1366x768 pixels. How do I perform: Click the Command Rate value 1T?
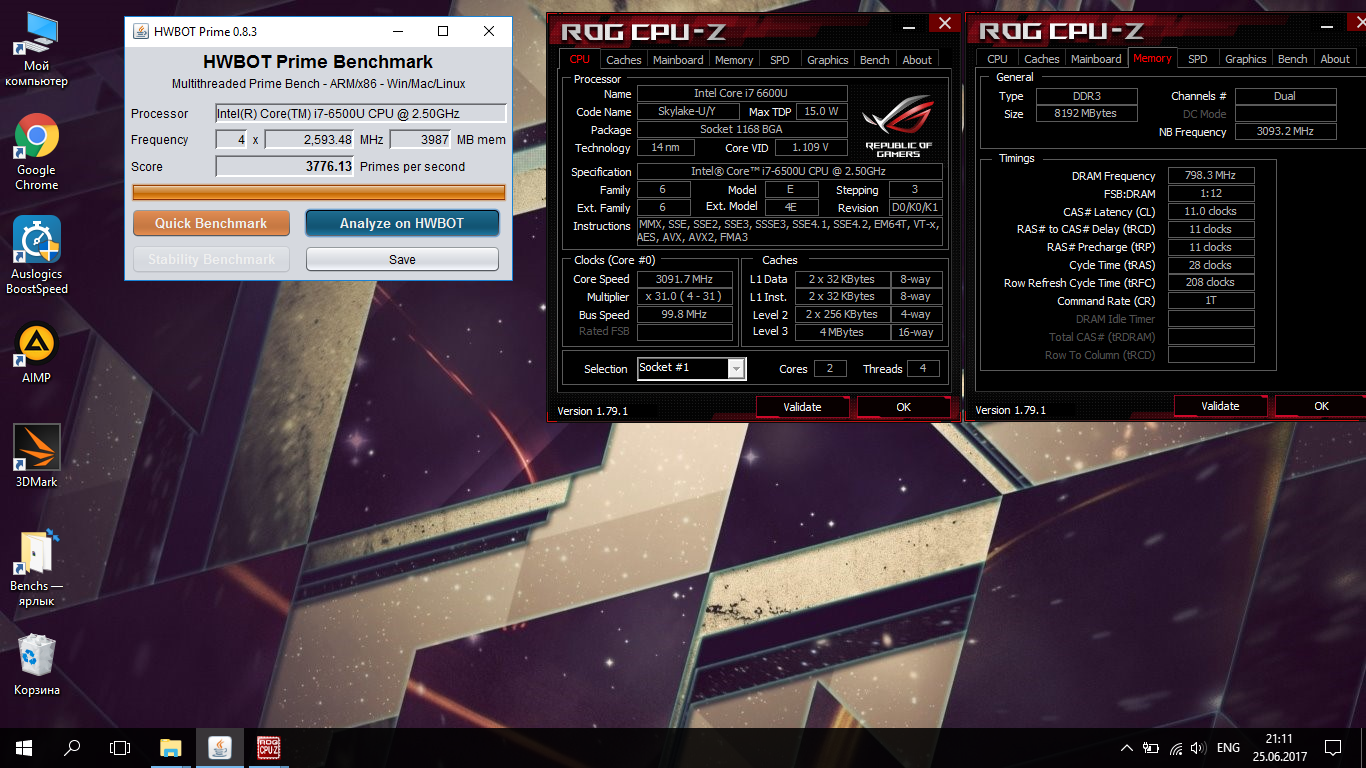[1211, 301]
